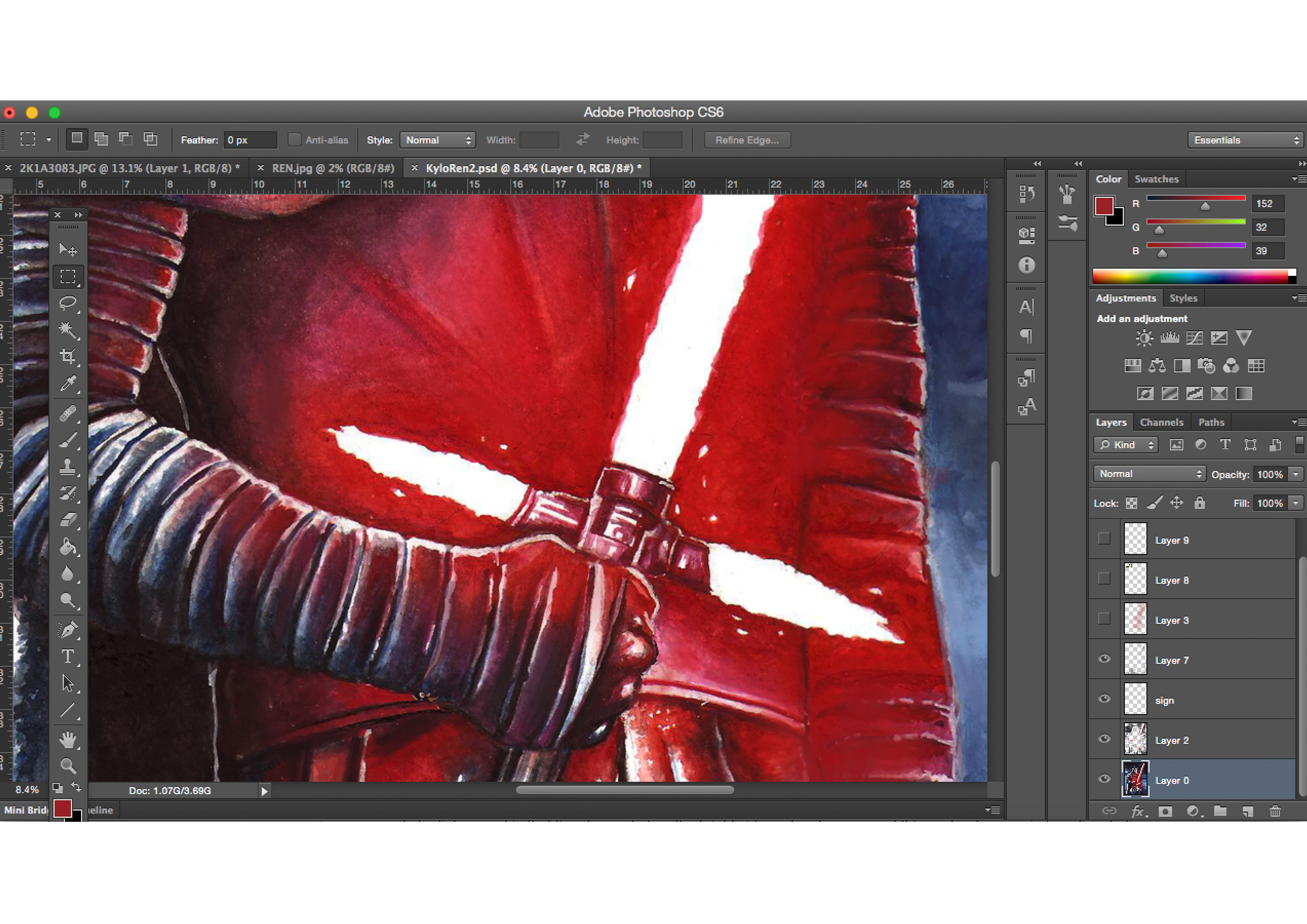Select the Pen tool

point(68,630)
